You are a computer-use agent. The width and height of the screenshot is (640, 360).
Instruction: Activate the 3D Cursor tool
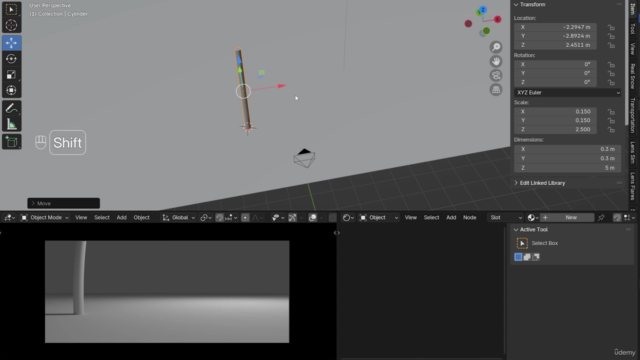(x=11, y=25)
